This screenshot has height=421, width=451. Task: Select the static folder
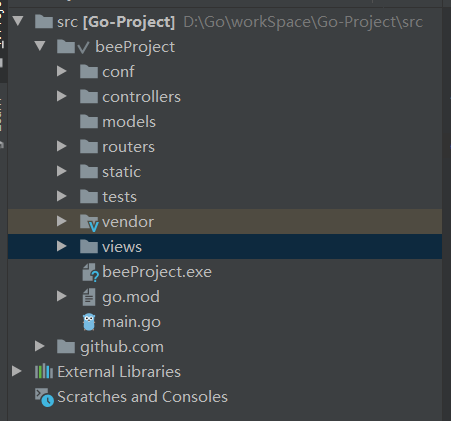[x=121, y=172]
